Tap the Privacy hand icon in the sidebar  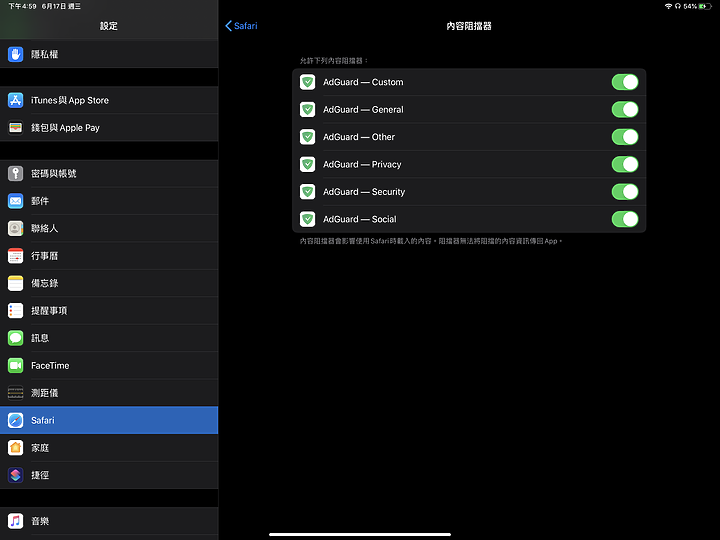tap(16, 54)
